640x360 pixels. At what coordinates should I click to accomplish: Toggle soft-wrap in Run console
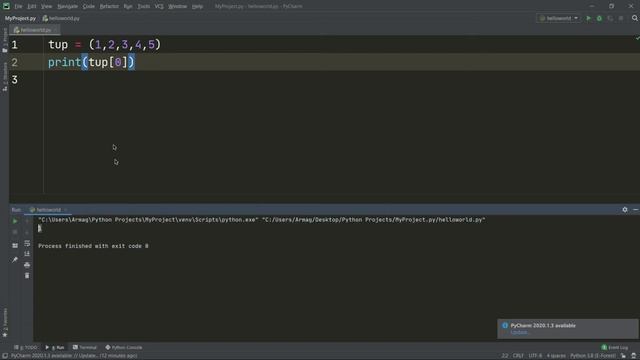click(x=27, y=243)
